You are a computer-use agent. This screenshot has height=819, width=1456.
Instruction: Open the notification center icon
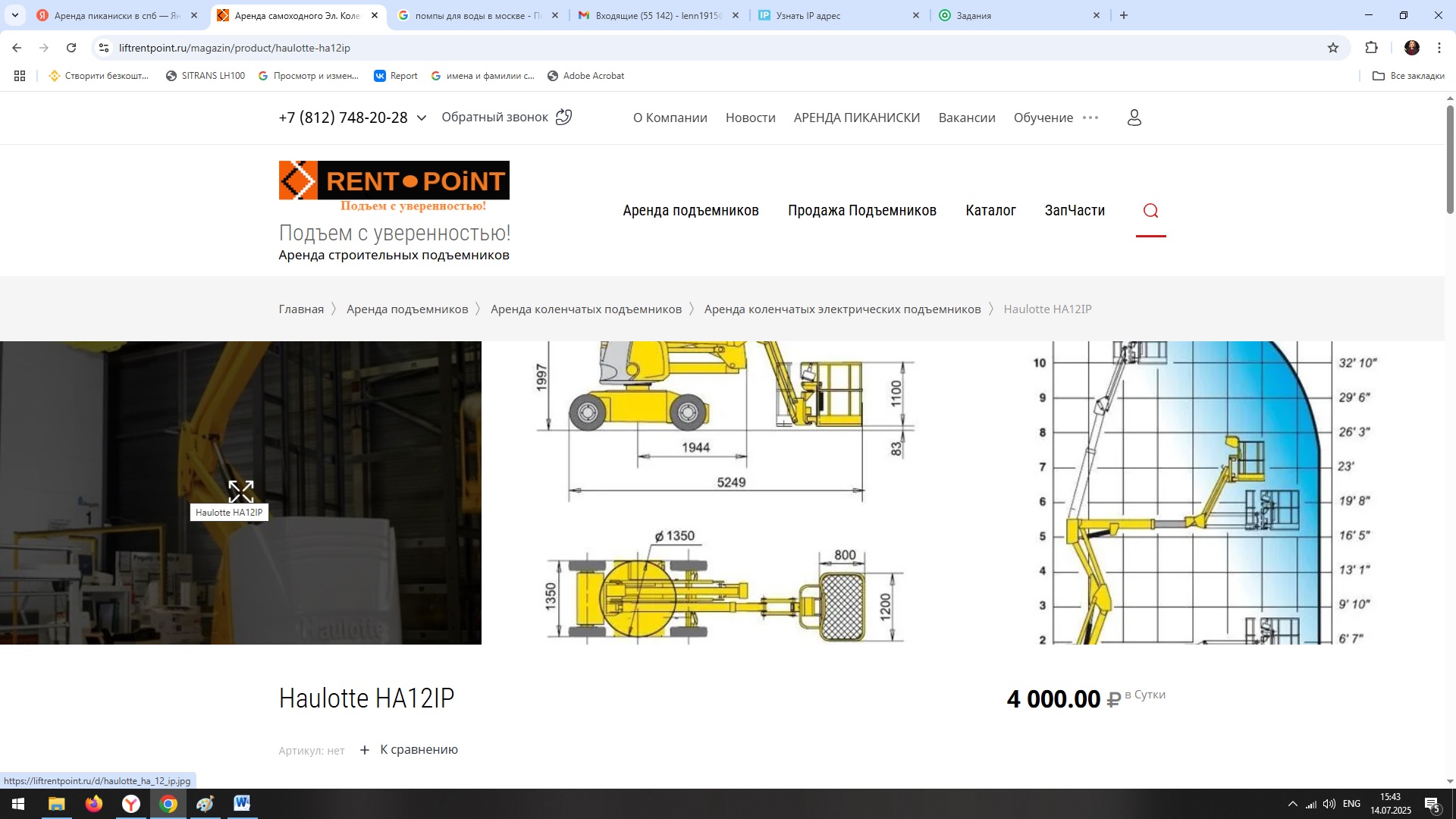tap(1432, 805)
